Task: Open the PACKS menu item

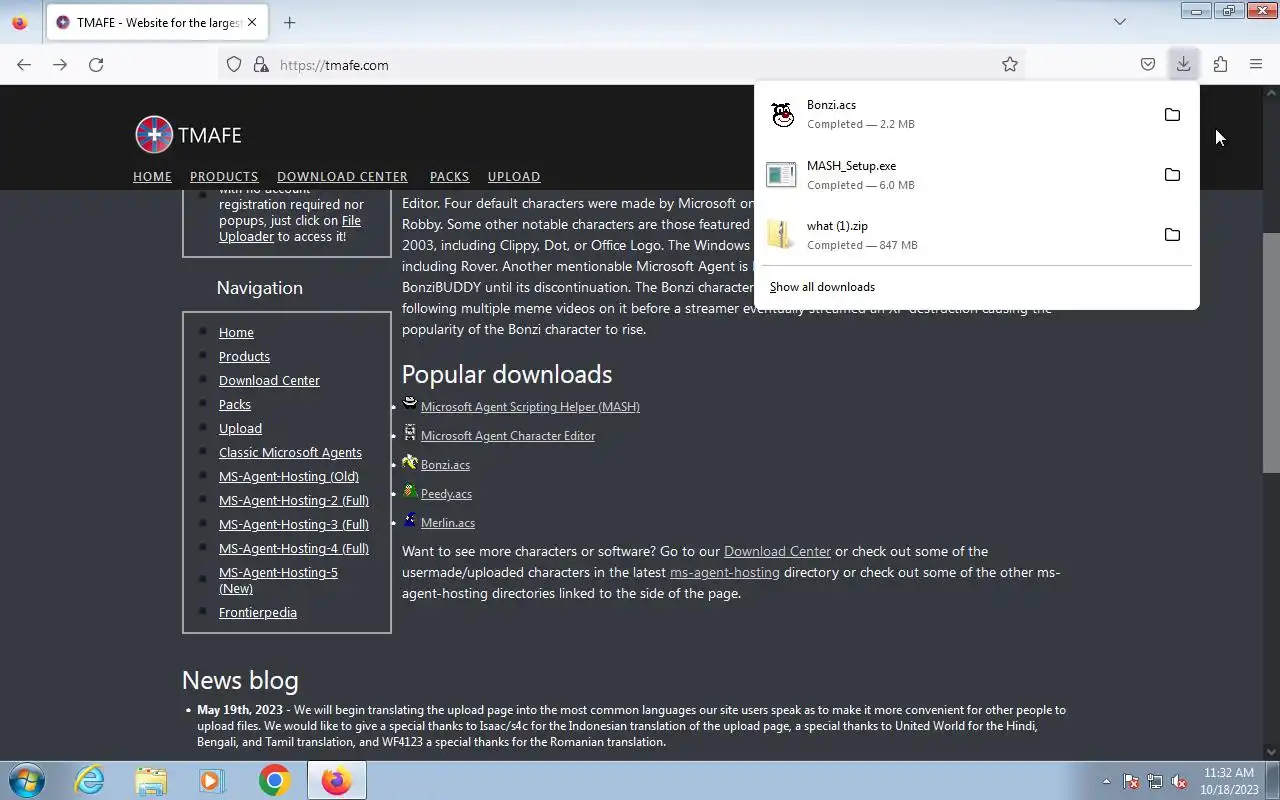Action: tap(449, 177)
